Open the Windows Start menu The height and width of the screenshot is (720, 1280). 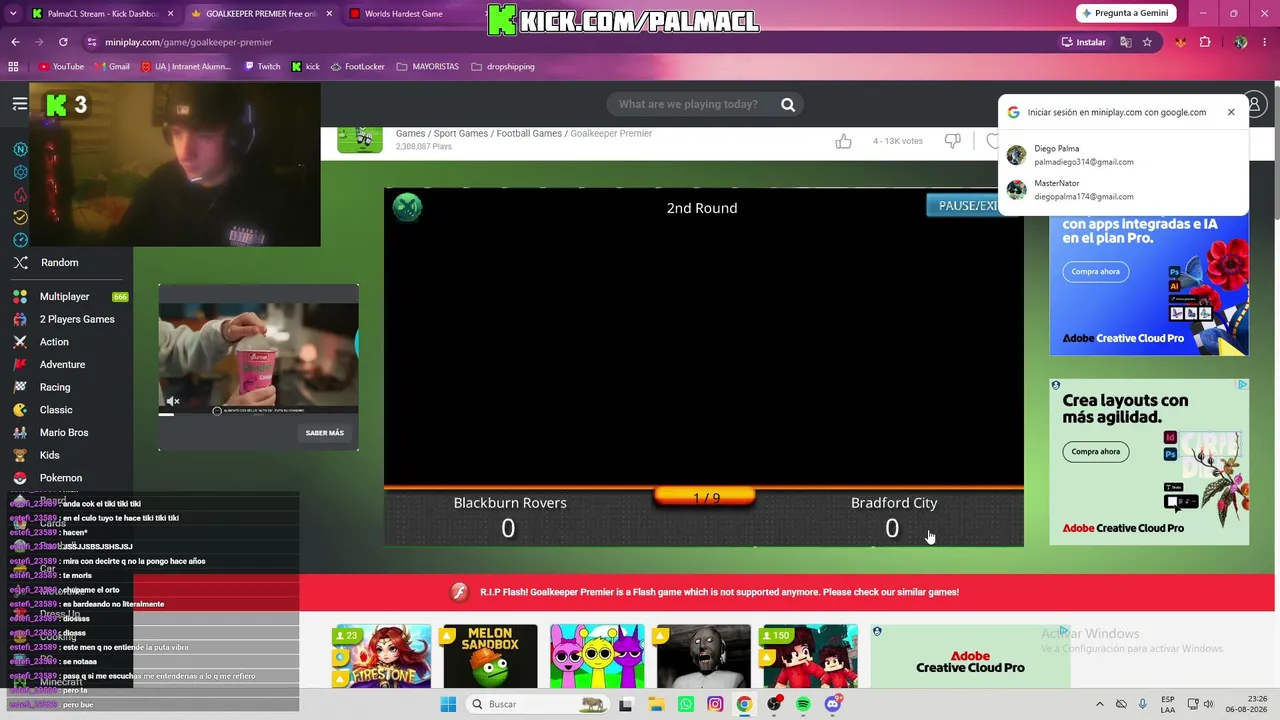click(448, 704)
